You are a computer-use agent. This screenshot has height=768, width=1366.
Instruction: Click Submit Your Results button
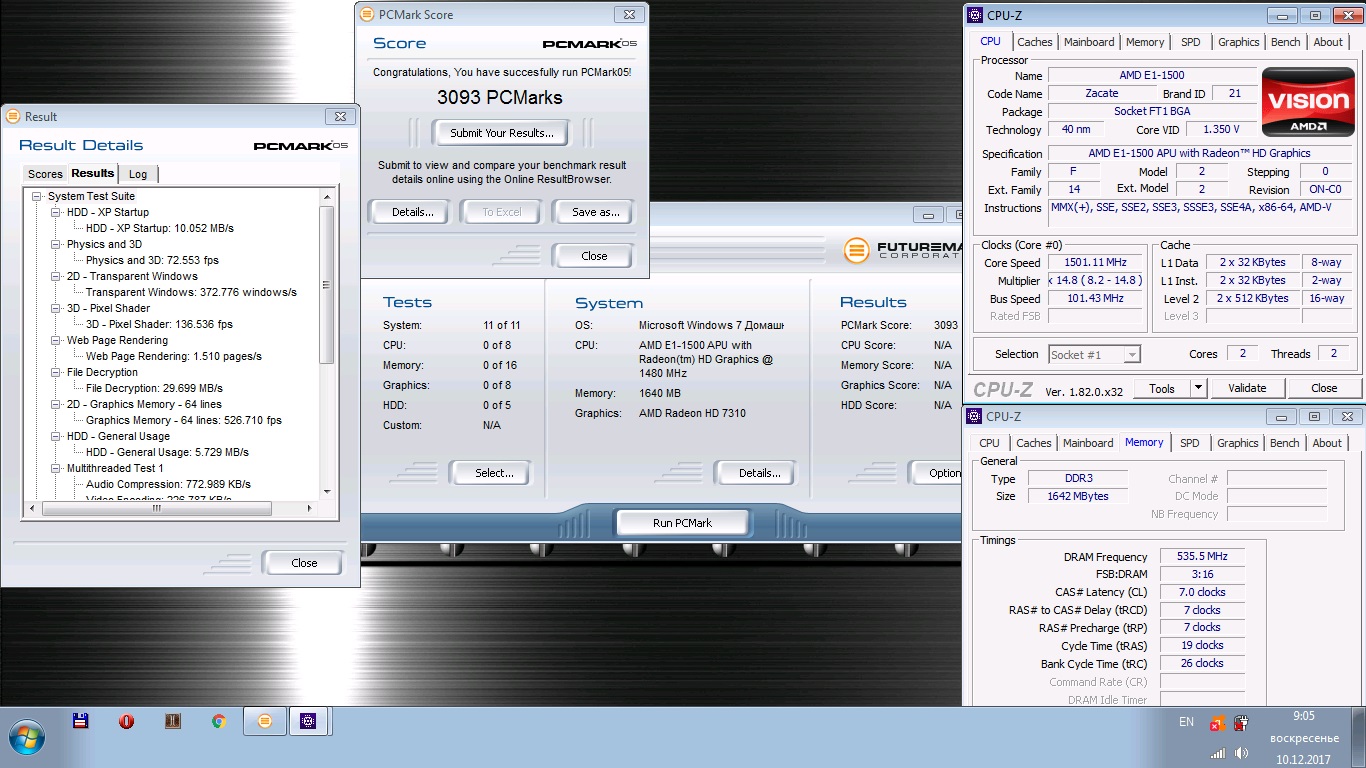[x=501, y=133]
